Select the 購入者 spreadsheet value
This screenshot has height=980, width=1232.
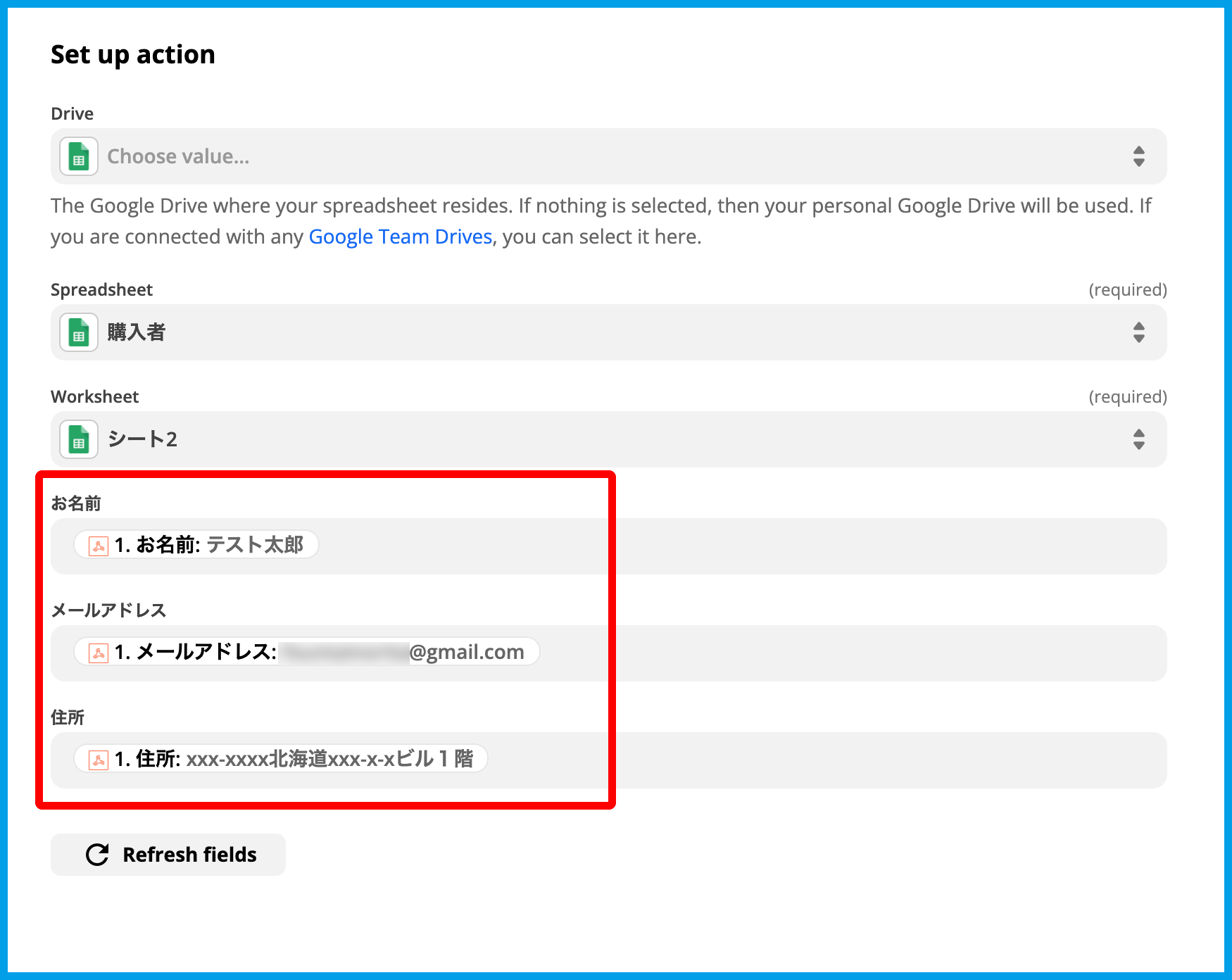137,332
